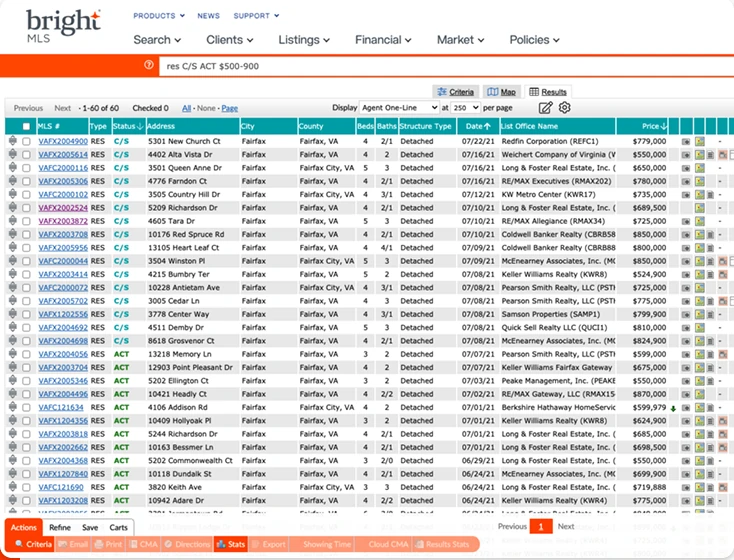Image resolution: width=734 pixels, height=560 pixels.
Task: Open the Market menu
Action: pos(460,40)
